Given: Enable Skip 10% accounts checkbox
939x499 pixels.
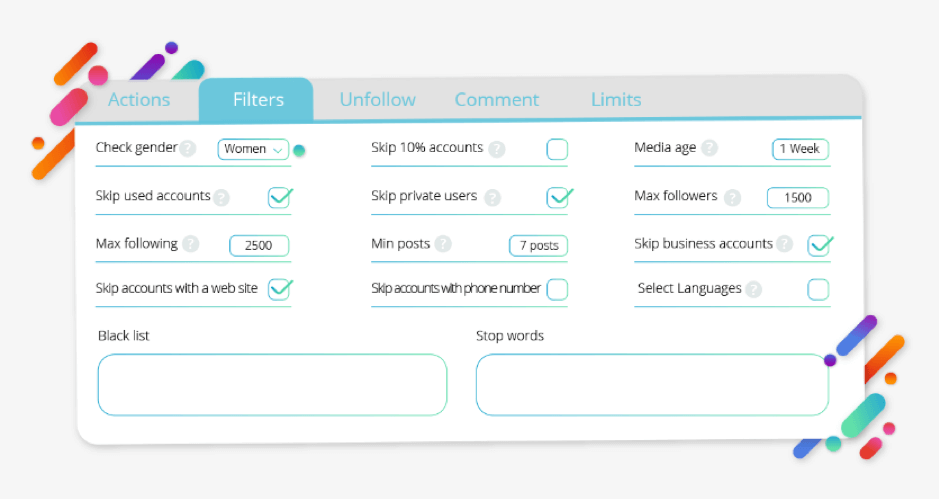Looking at the screenshot, I should click(x=557, y=150).
